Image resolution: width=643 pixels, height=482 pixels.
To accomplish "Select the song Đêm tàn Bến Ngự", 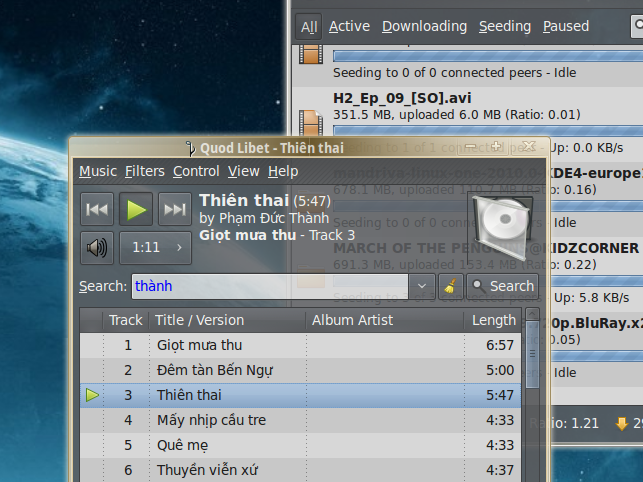I will (300, 370).
